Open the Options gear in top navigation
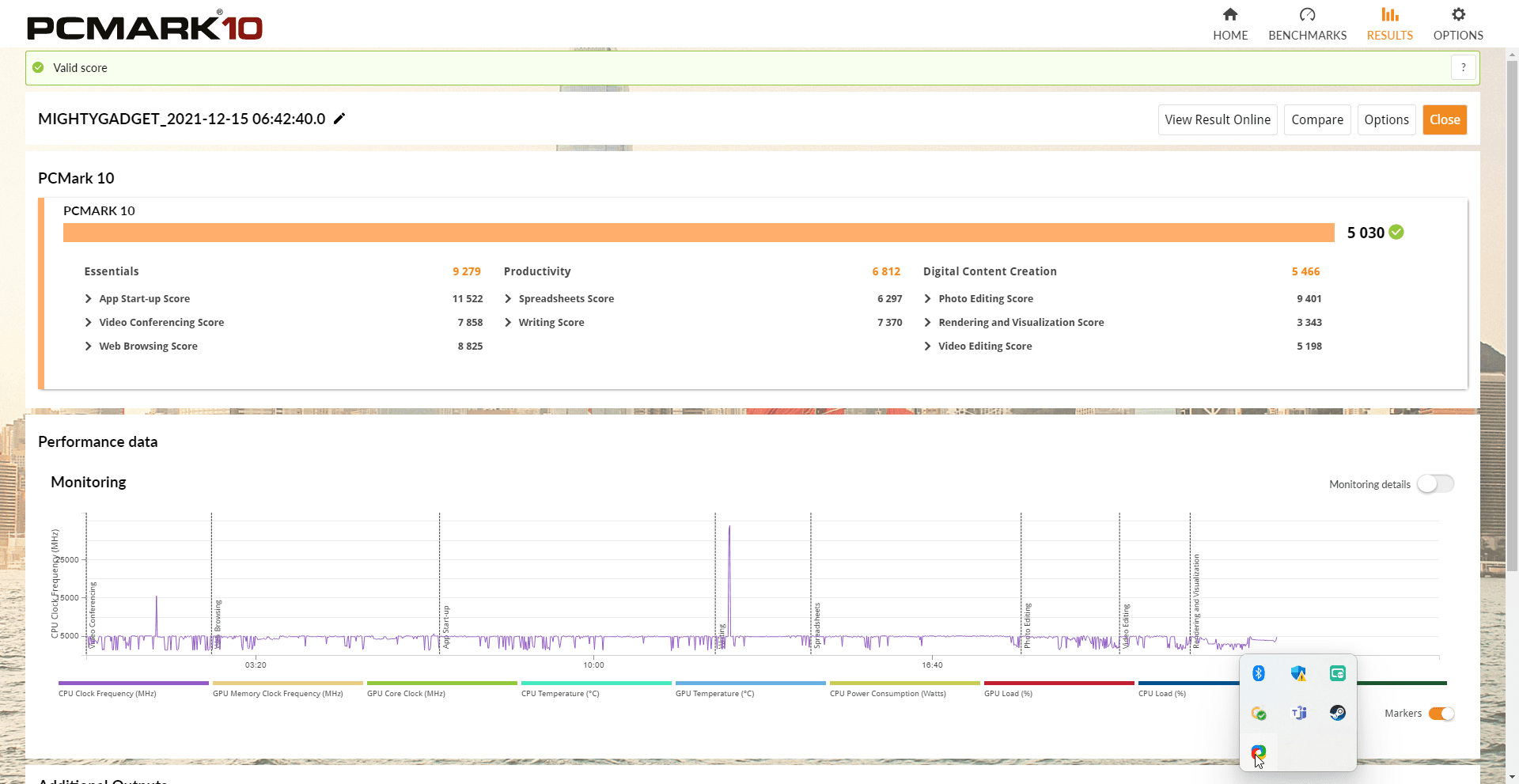 click(x=1457, y=24)
